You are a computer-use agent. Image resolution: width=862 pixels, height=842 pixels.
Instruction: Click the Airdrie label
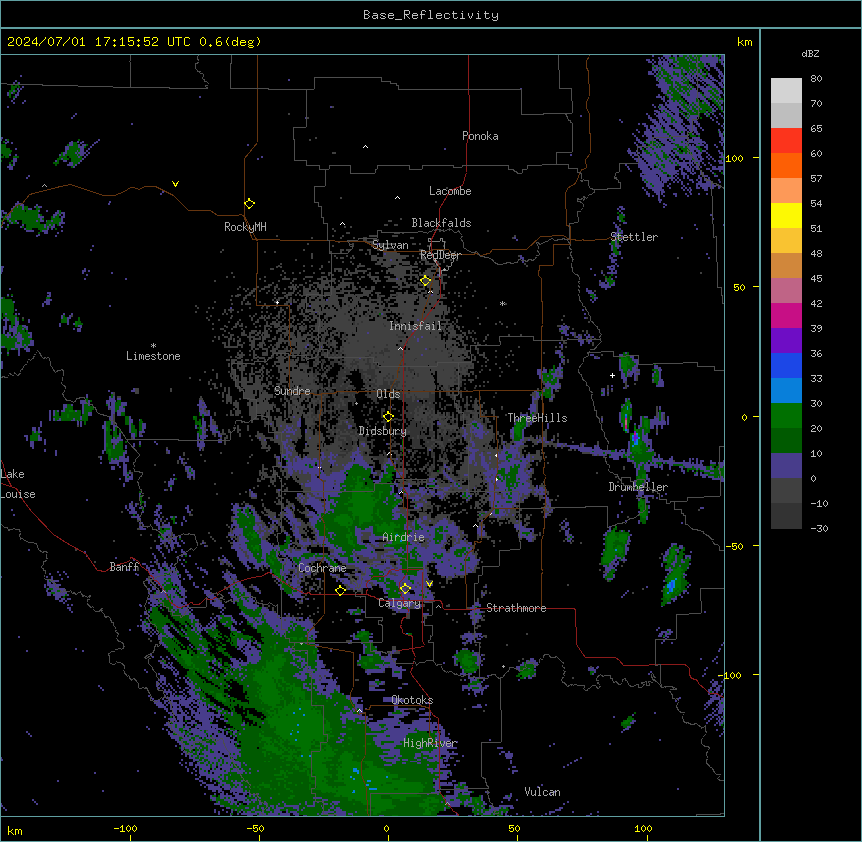click(x=404, y=537)
